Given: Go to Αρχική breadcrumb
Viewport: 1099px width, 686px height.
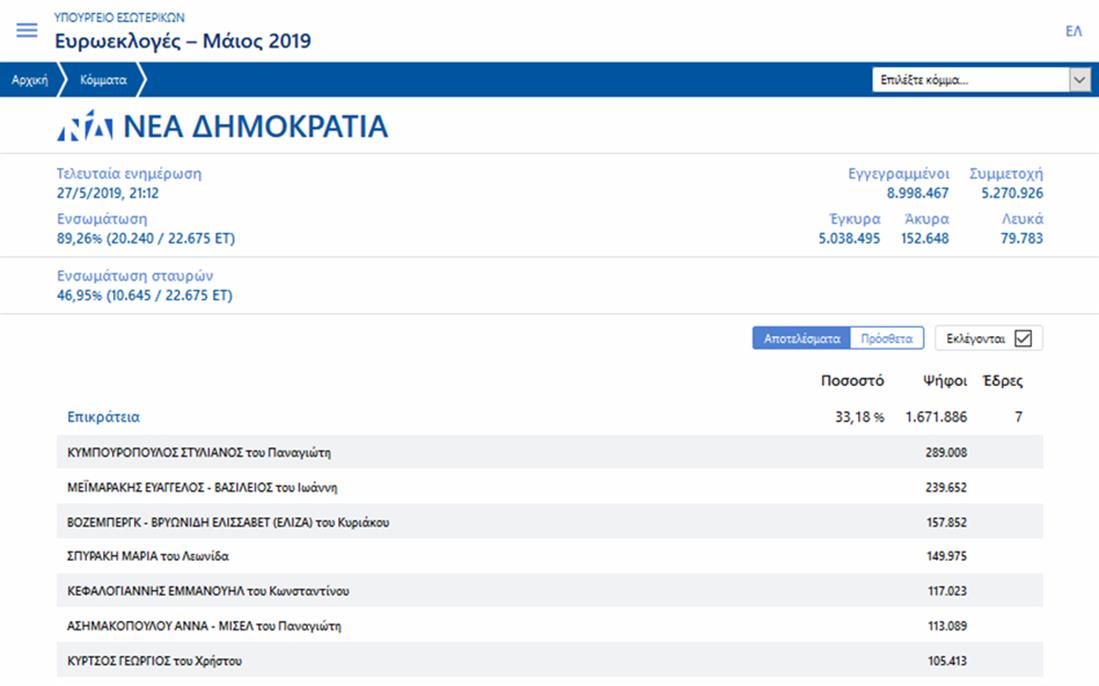Looking at the screenshot, I should tap(30, 80).
